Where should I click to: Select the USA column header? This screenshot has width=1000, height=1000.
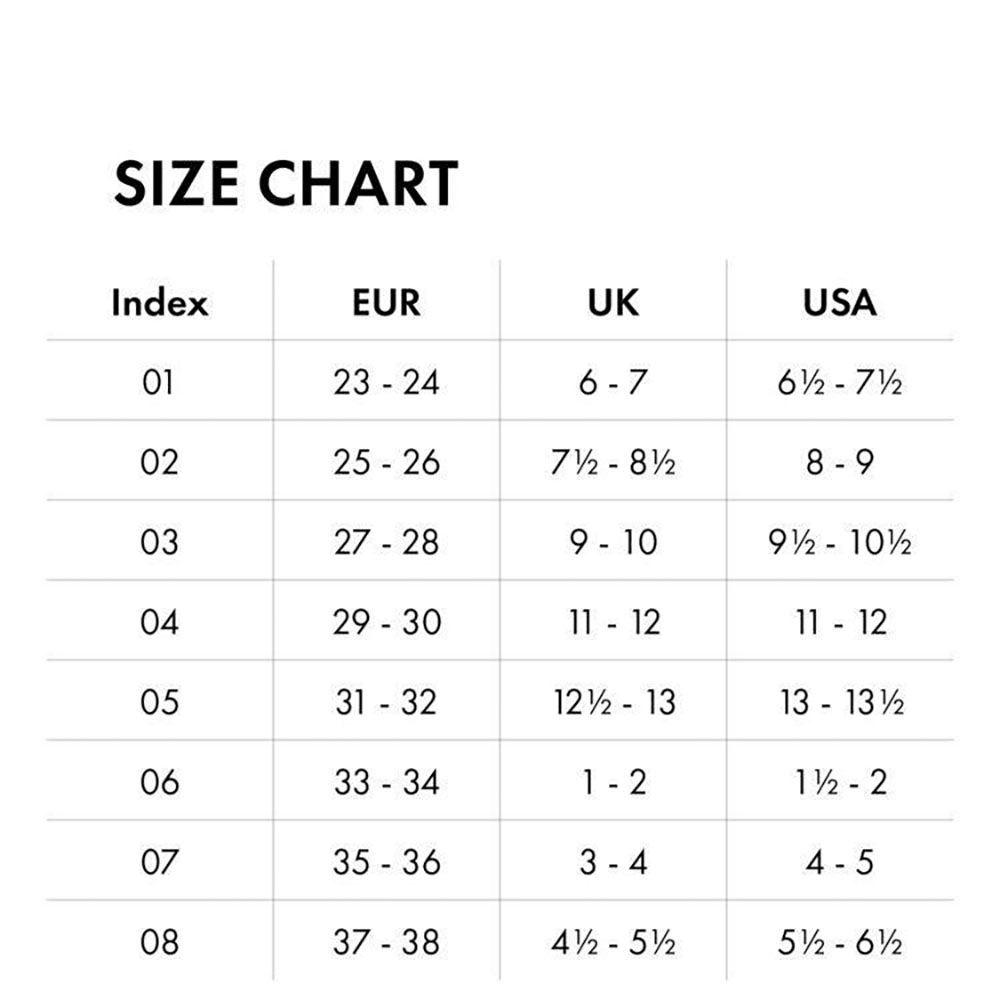click(839, 302)
